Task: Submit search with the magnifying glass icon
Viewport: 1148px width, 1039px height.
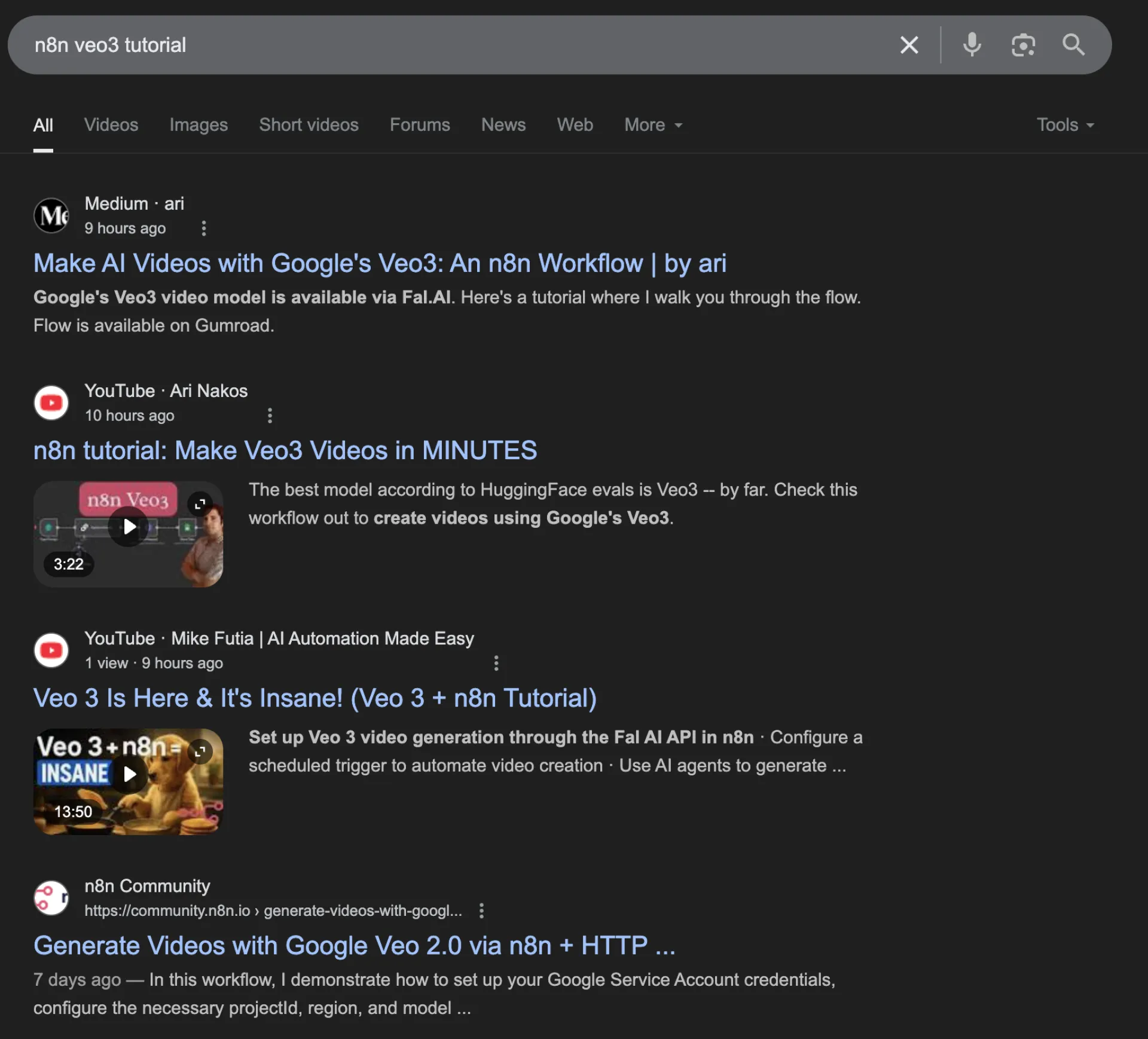Action: click(1073, 45)
